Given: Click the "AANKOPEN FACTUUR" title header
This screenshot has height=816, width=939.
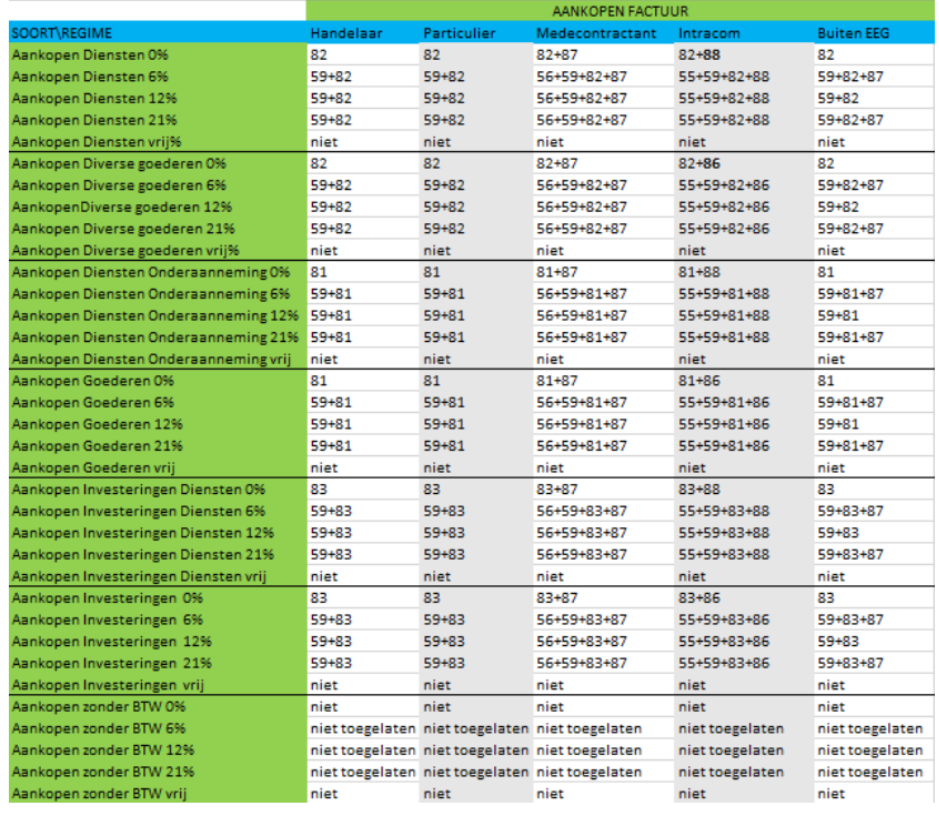Looking at the screenshot, I should 620,11.
